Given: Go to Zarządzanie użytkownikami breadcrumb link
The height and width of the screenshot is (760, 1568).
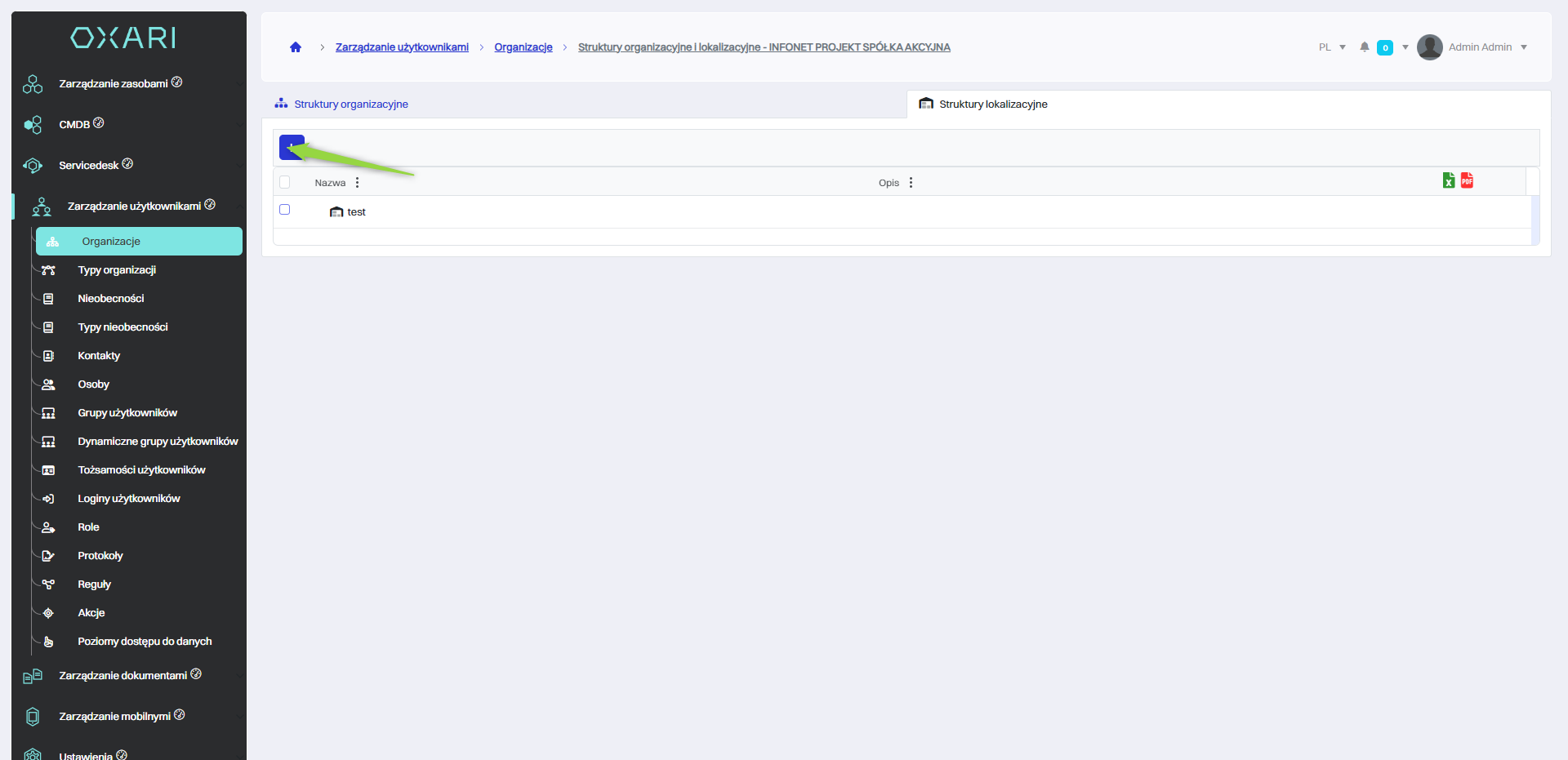Looking at the screenshot, I should [402, 47].
